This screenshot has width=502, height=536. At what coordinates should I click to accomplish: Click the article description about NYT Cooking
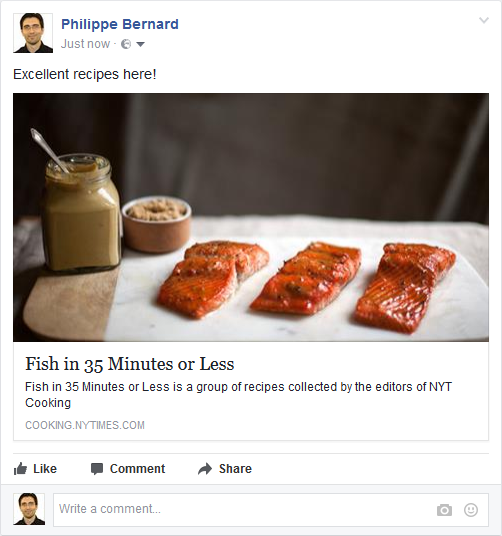click(x=239, y=394)
